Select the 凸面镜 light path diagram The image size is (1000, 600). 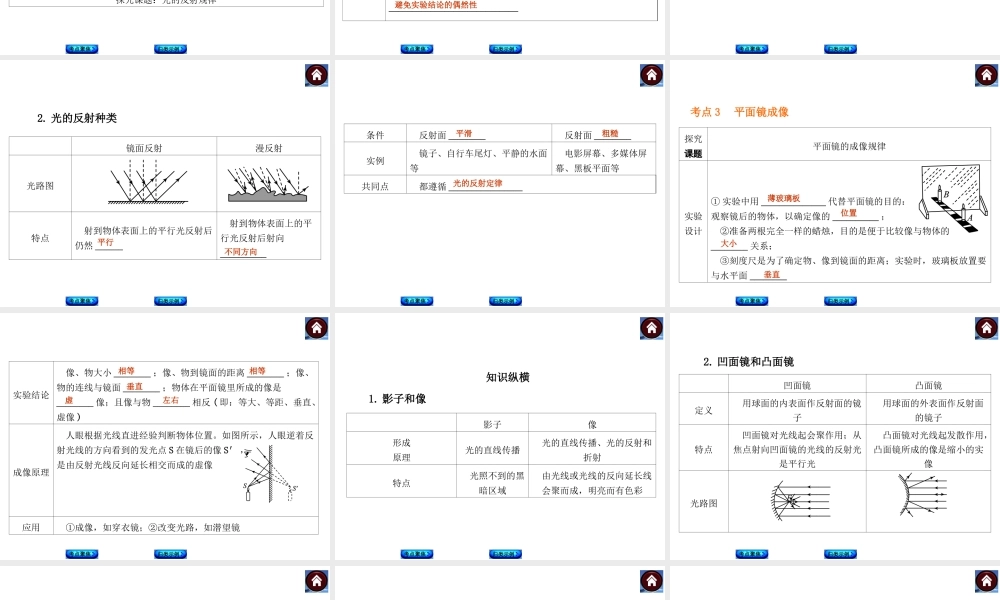[x=923, y=494]
